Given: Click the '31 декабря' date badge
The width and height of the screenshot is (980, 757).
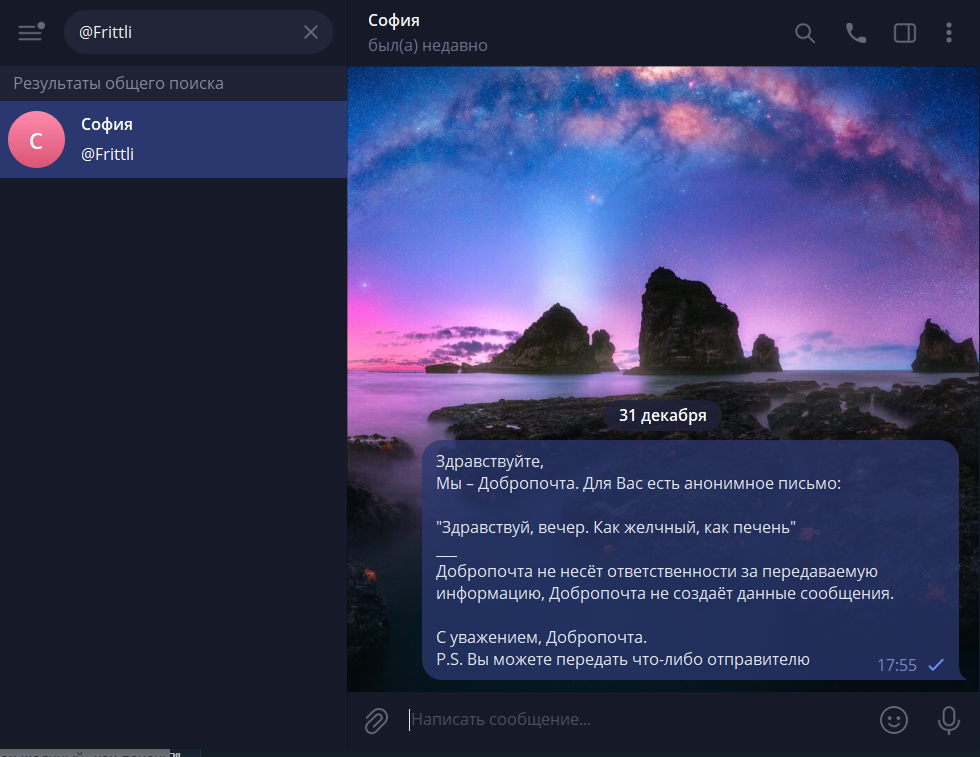Looking at the screenshot, I should click(x=662, y=415).
